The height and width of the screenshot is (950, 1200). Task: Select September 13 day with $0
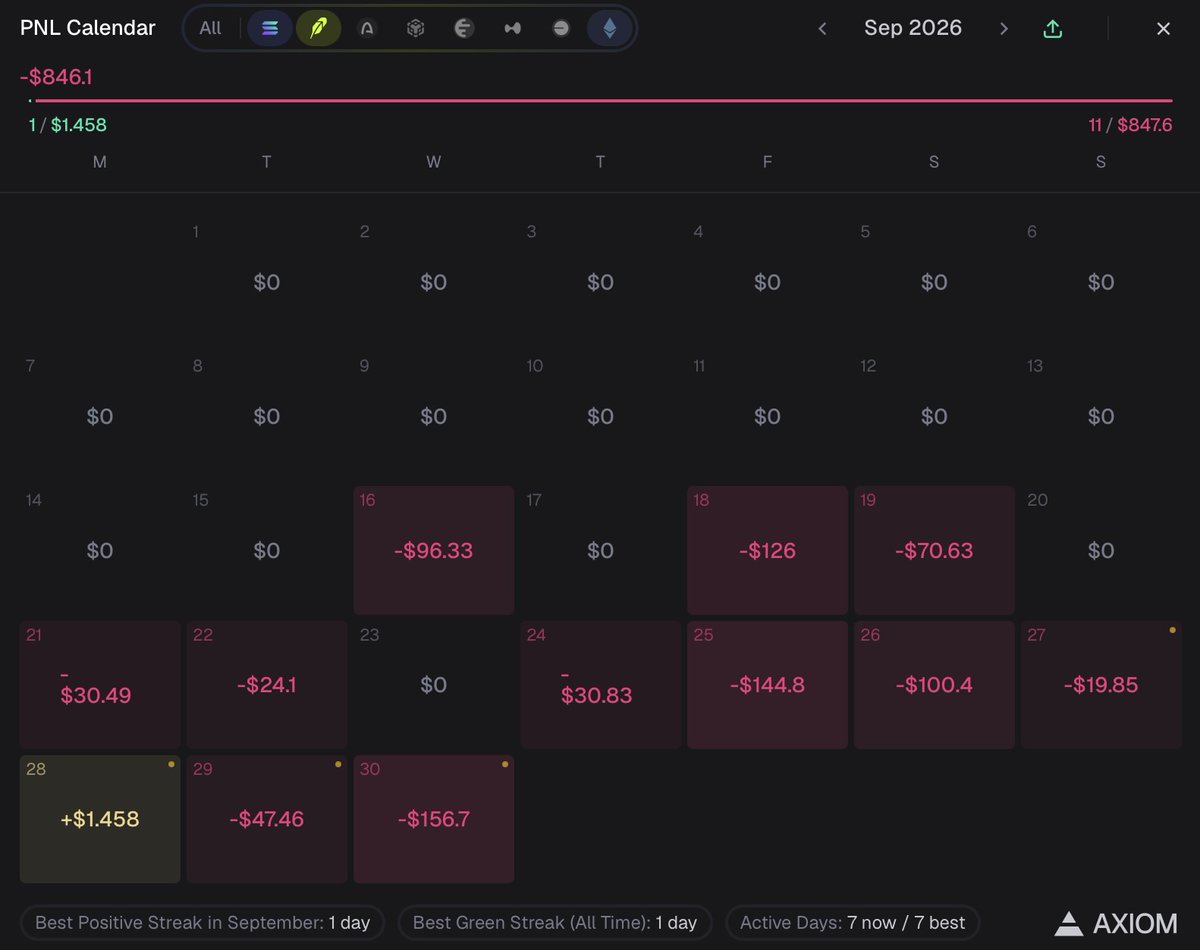click(1101, 416)
